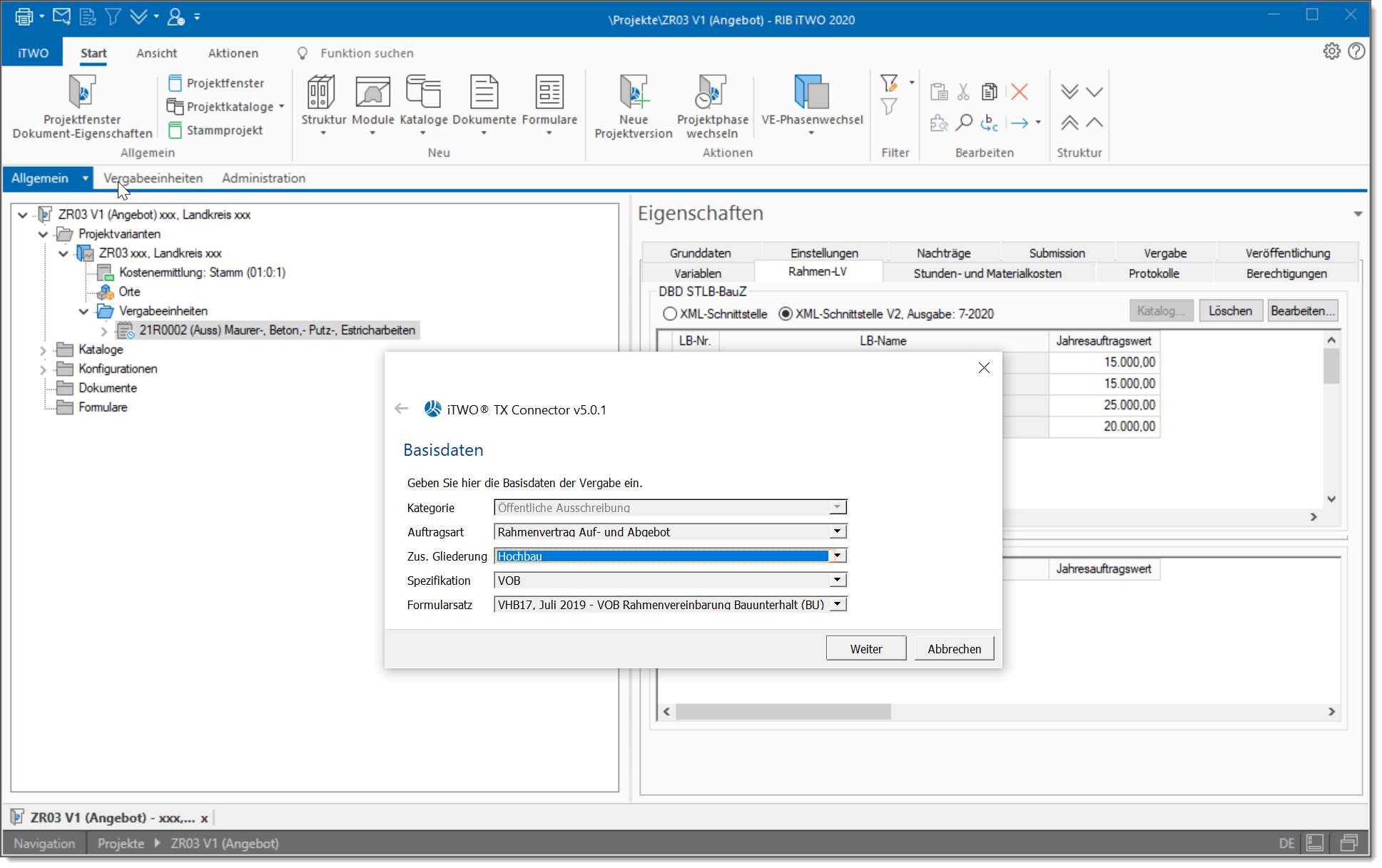1382x868 pixels.
Task: Switch to the Grunddaten properties tab
Action: click(x=700, y=253)
